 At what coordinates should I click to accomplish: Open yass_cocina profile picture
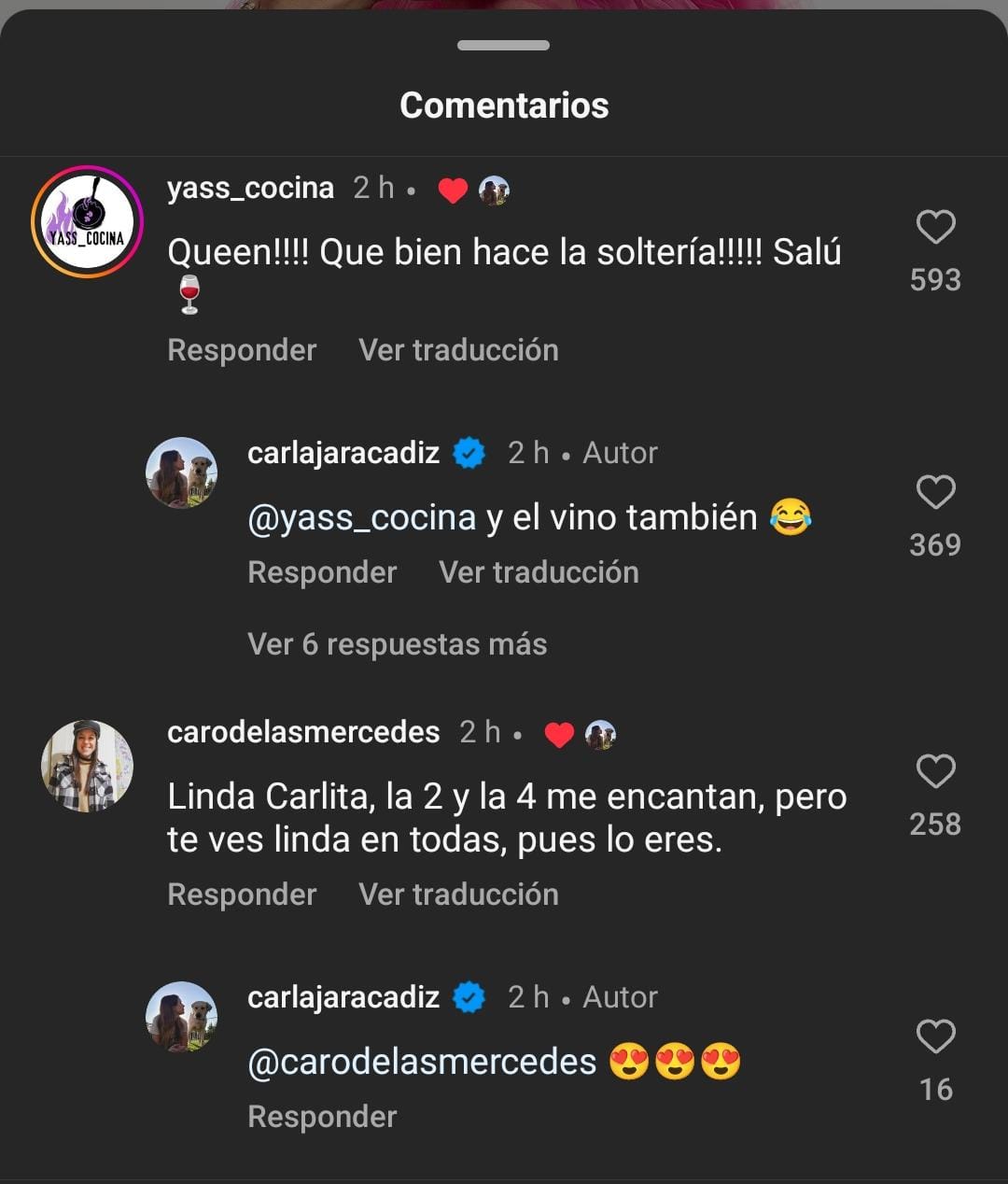[87, 222]
